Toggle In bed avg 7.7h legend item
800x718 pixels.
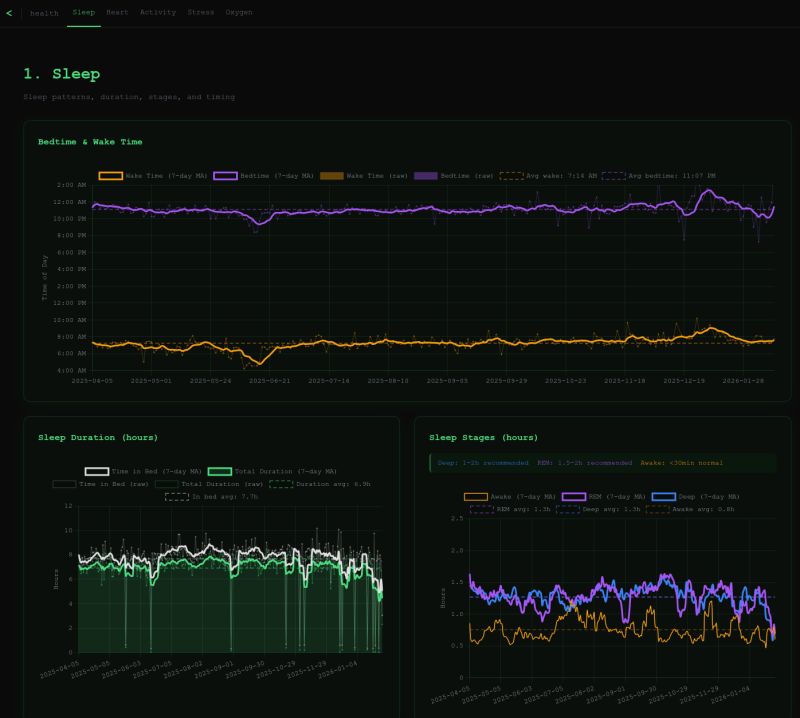[177, 495]
